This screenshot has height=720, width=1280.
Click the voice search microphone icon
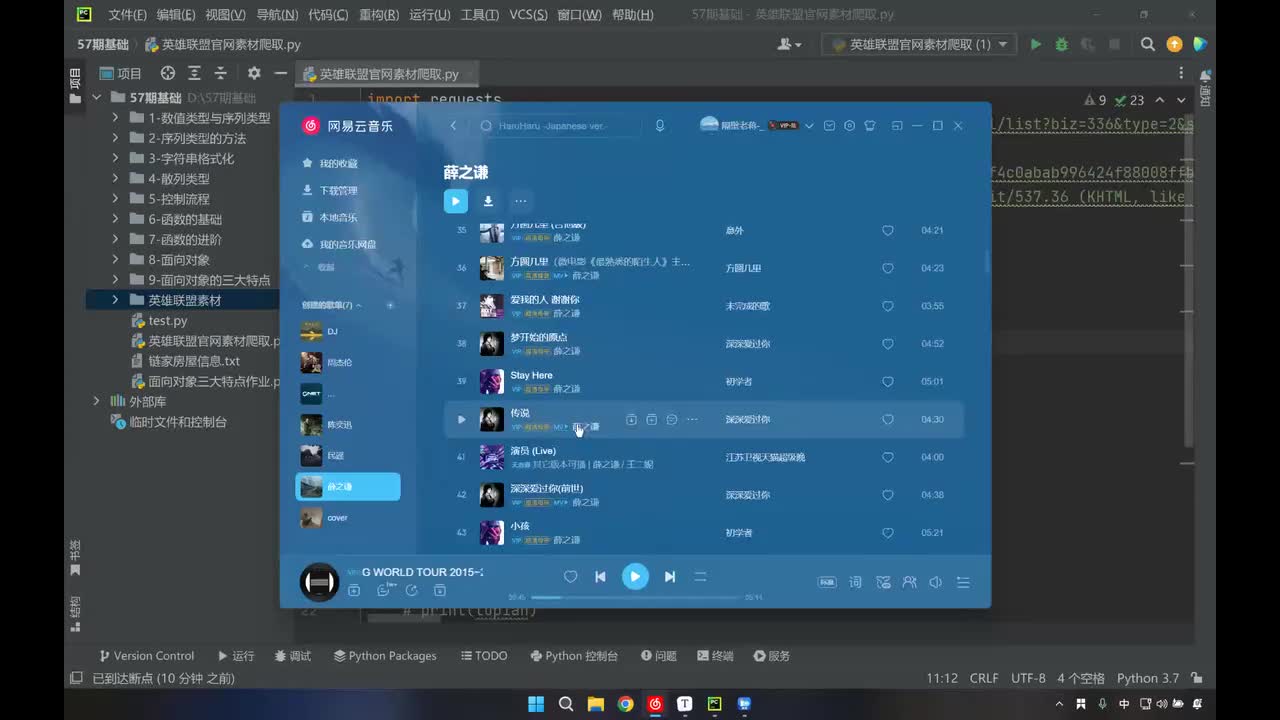point(660,126)
